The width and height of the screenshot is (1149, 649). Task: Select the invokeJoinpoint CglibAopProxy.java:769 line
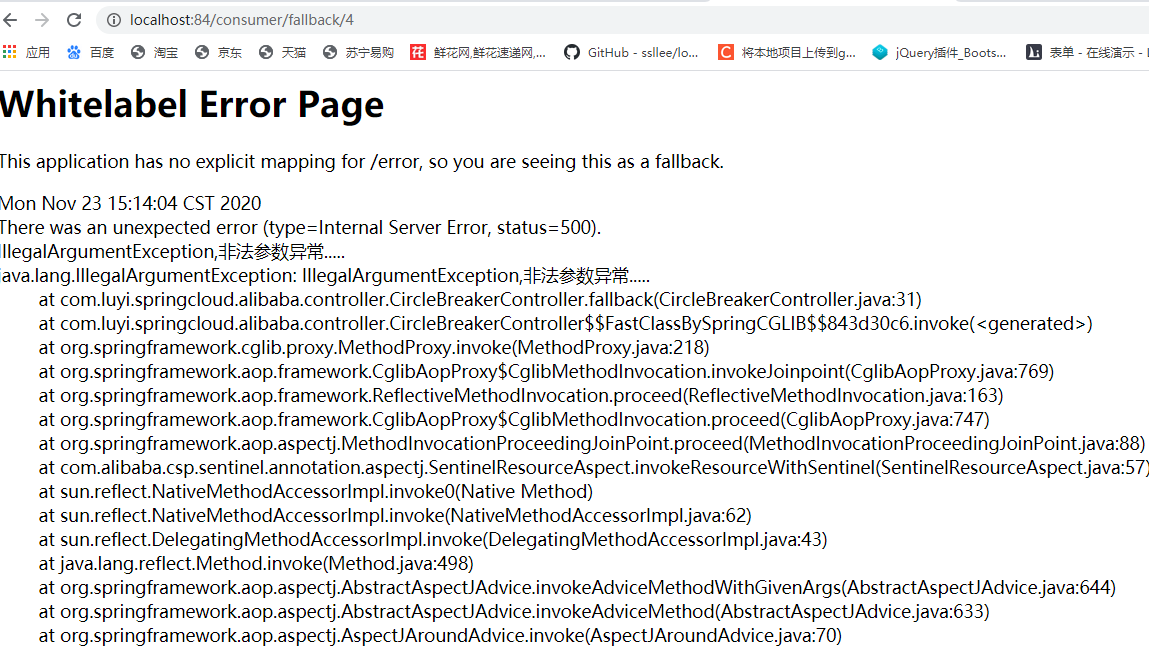pos(546,371)
